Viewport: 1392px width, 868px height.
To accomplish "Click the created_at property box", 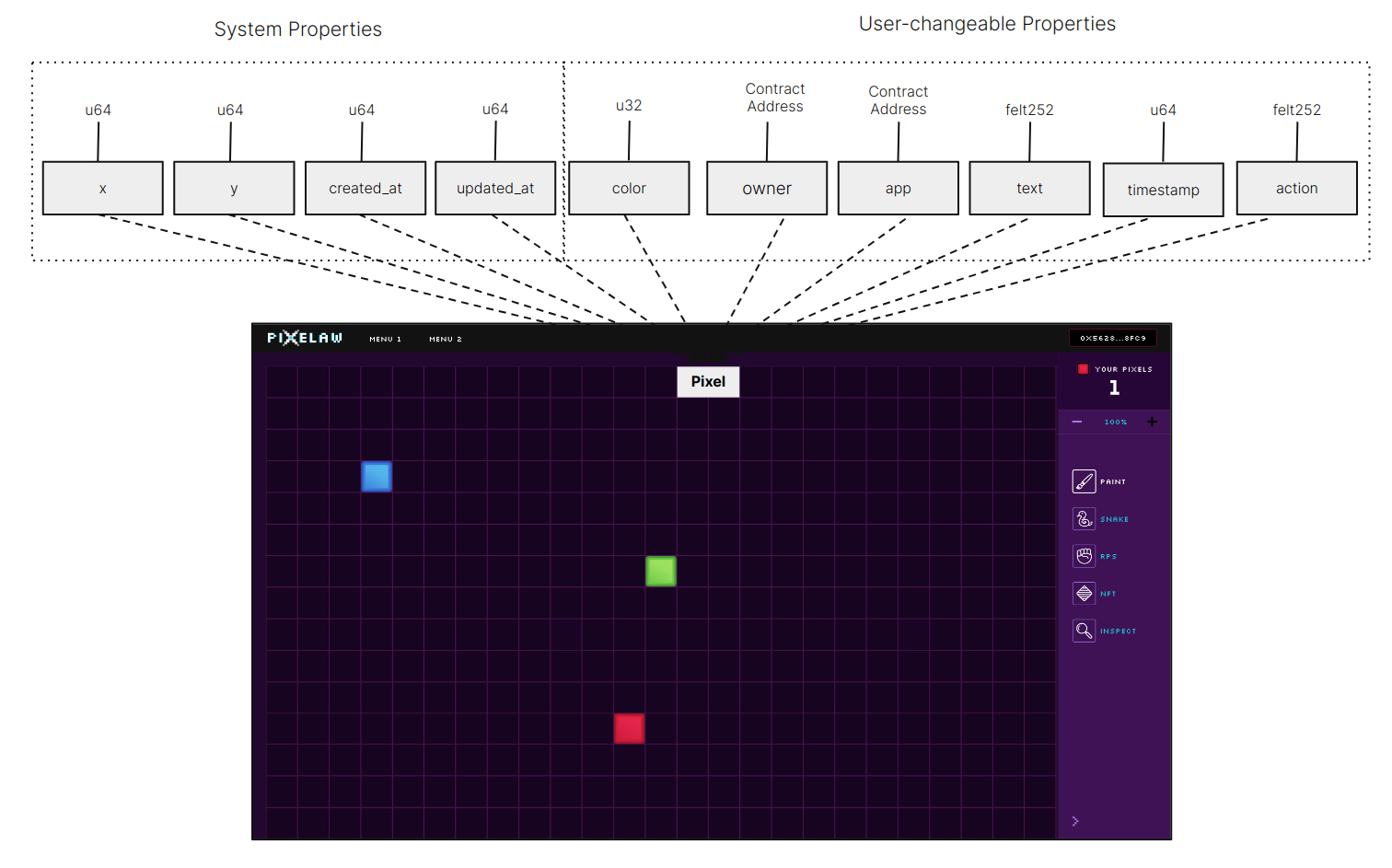I will coord(365,189).
